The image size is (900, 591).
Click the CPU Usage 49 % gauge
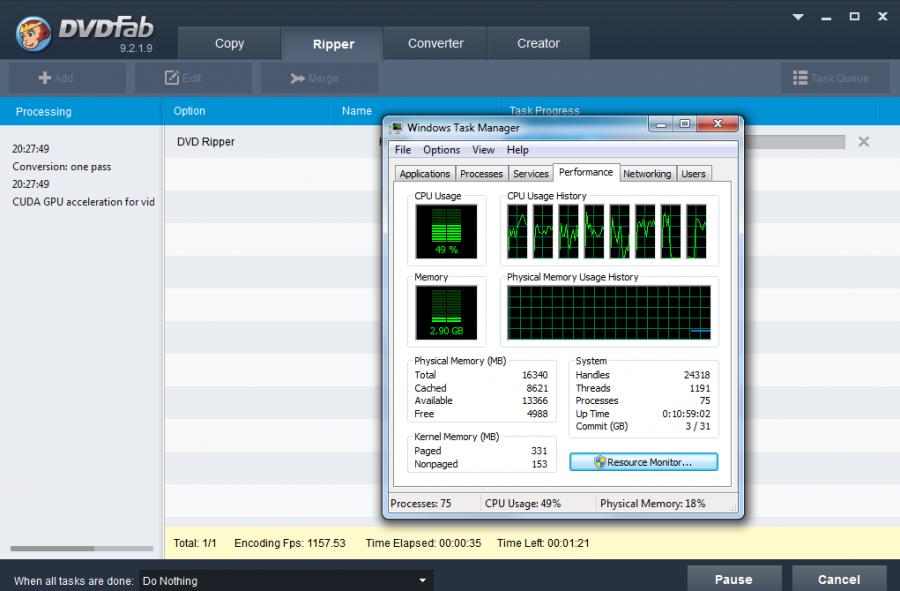(x=447, y=231)
